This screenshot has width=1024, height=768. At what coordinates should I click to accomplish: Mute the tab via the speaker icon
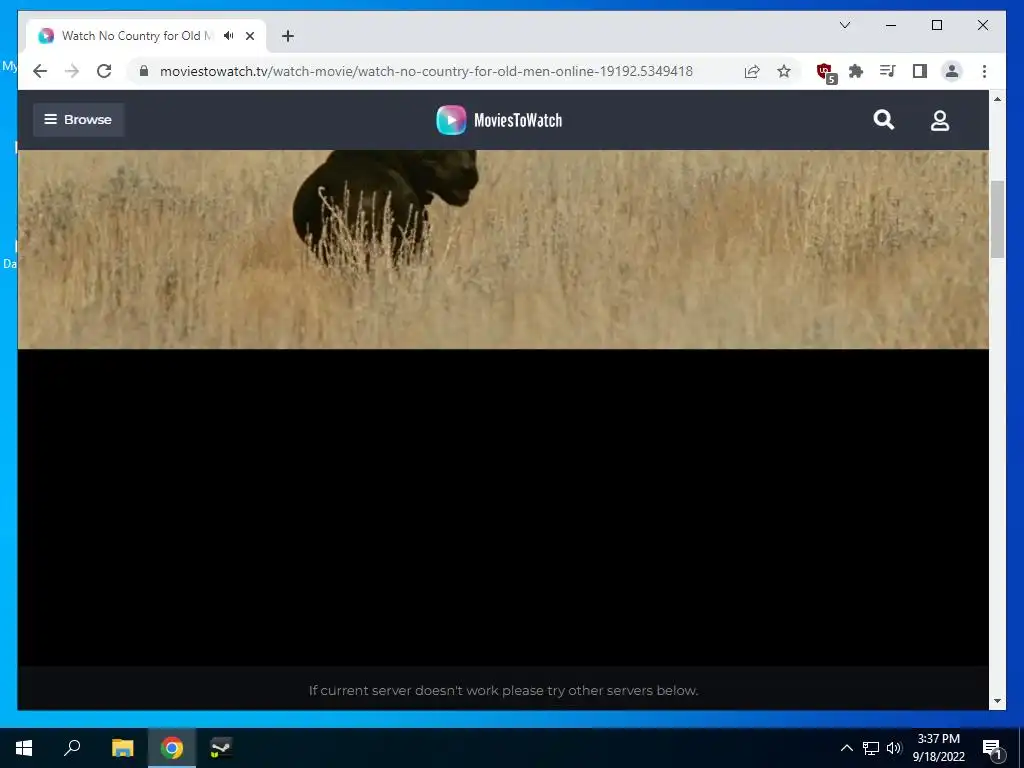coord(229,35)
